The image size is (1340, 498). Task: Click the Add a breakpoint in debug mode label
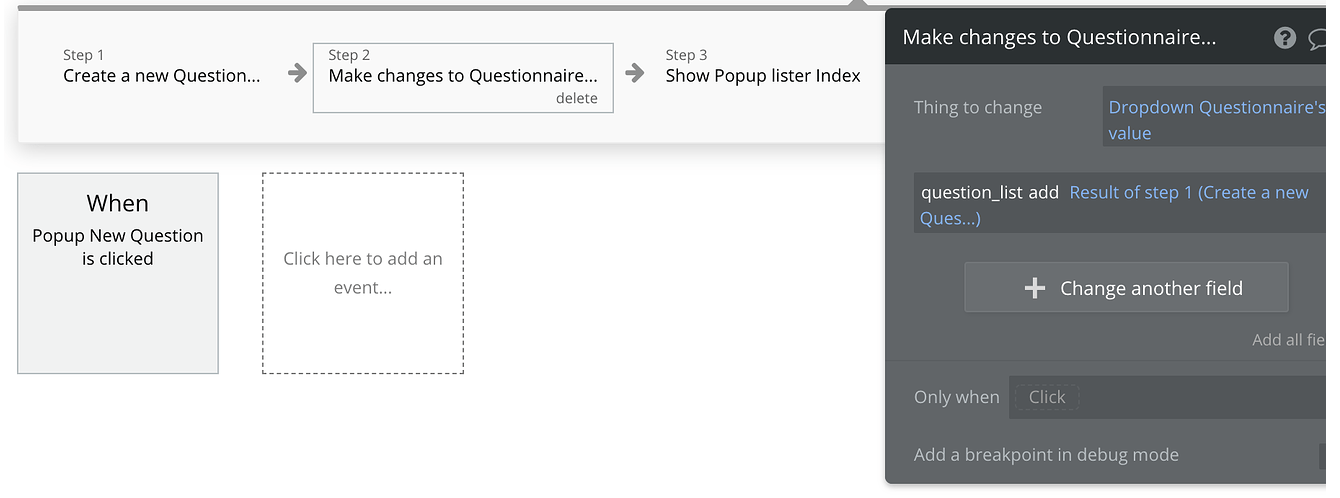[1046, 455]
